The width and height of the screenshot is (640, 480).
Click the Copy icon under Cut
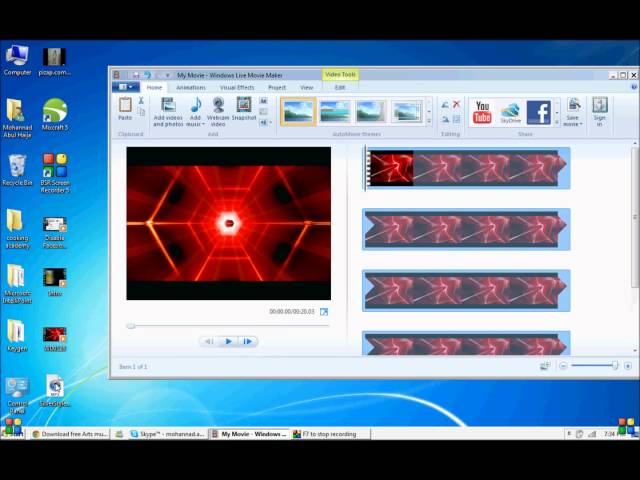pyautogui.click(x=141, y=112)
